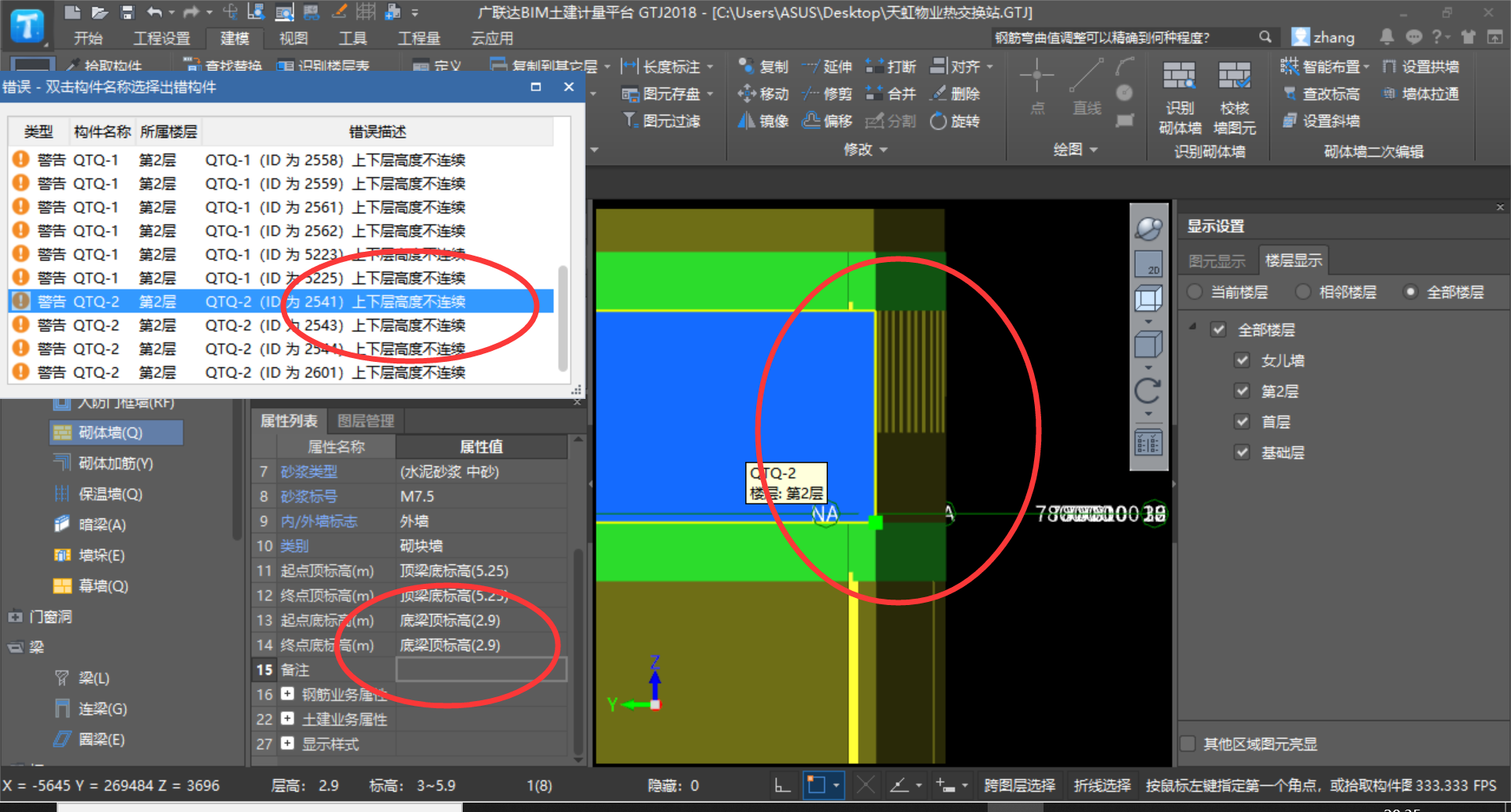The width and height of the screenshot is (1511, 812).
Task: Select the 偏移 (offset) tool
Action: (x=827, y=120)
